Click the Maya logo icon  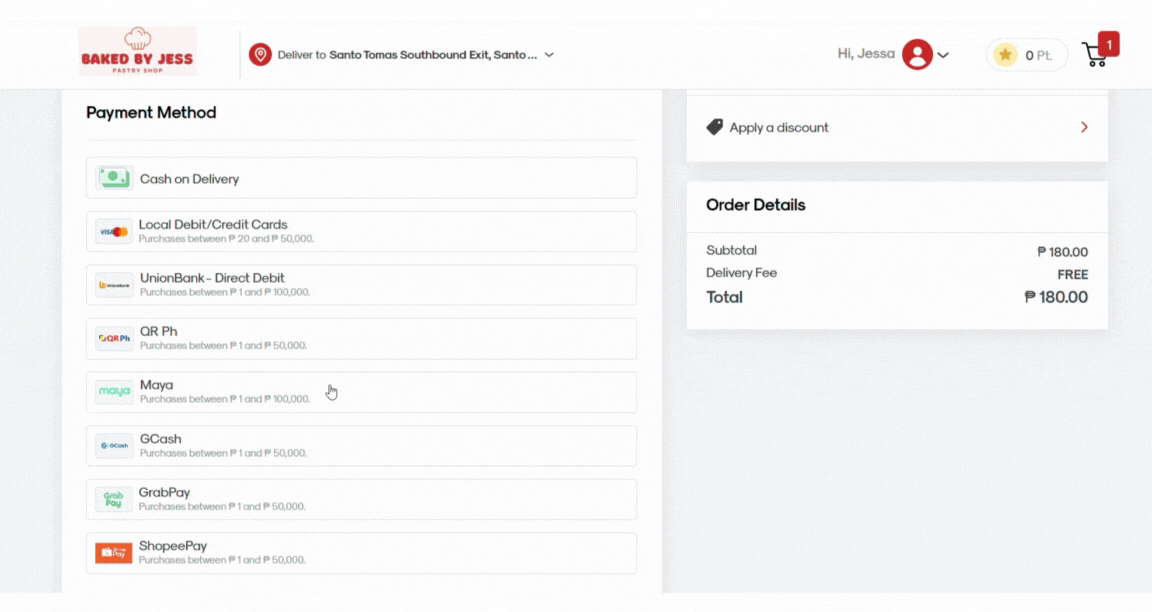(114, 392)
